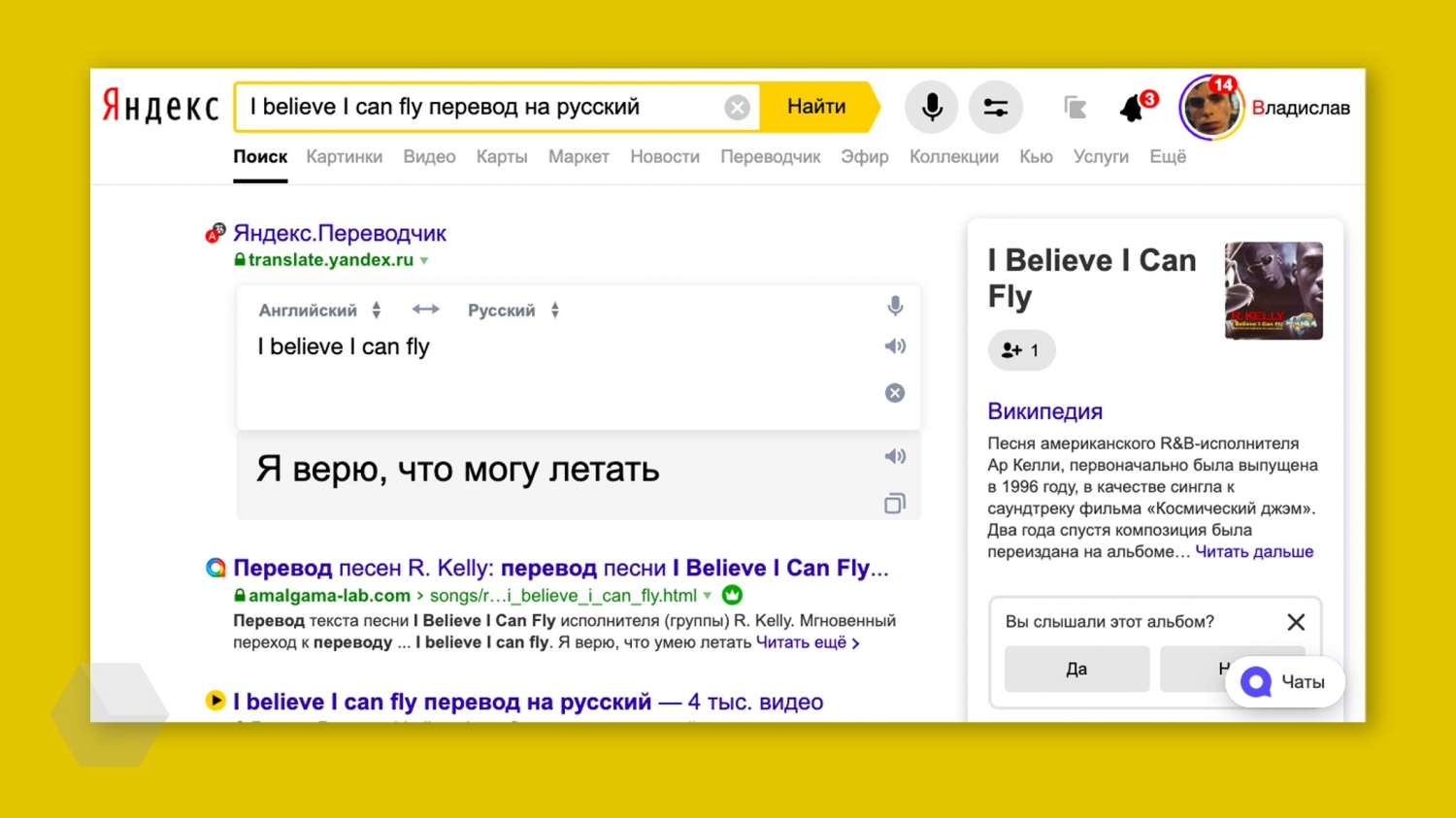Open the Яндекс.Переводчик result title

tap(340, 233)
